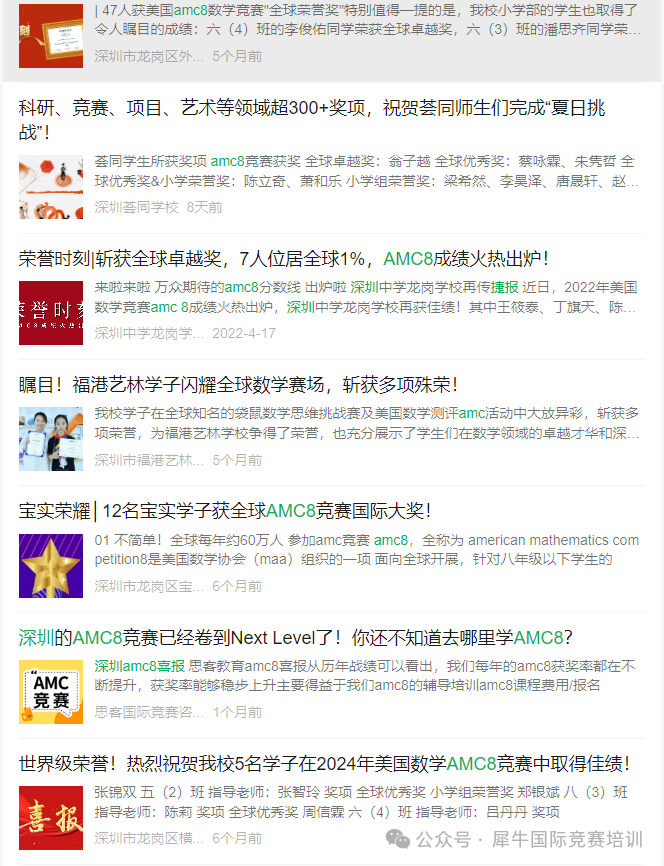Click source account 深圳荟同学校

click(136, 207)
